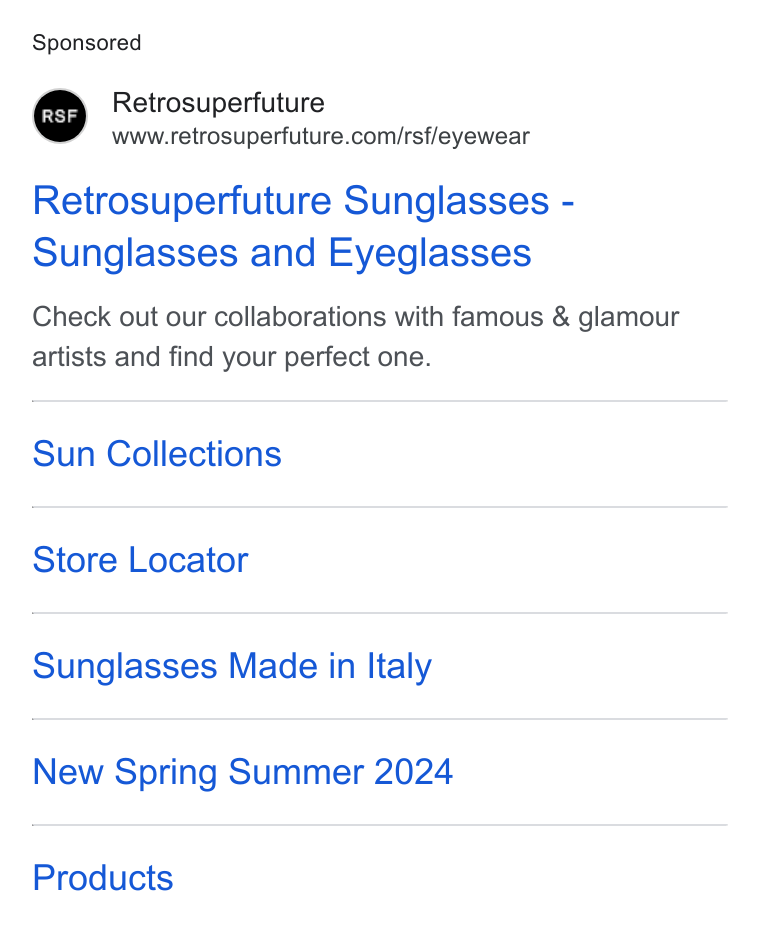Click 'eyewear' at the end of the URL
760x930 pixels.
pyautogui.click(x=485, y=137)
